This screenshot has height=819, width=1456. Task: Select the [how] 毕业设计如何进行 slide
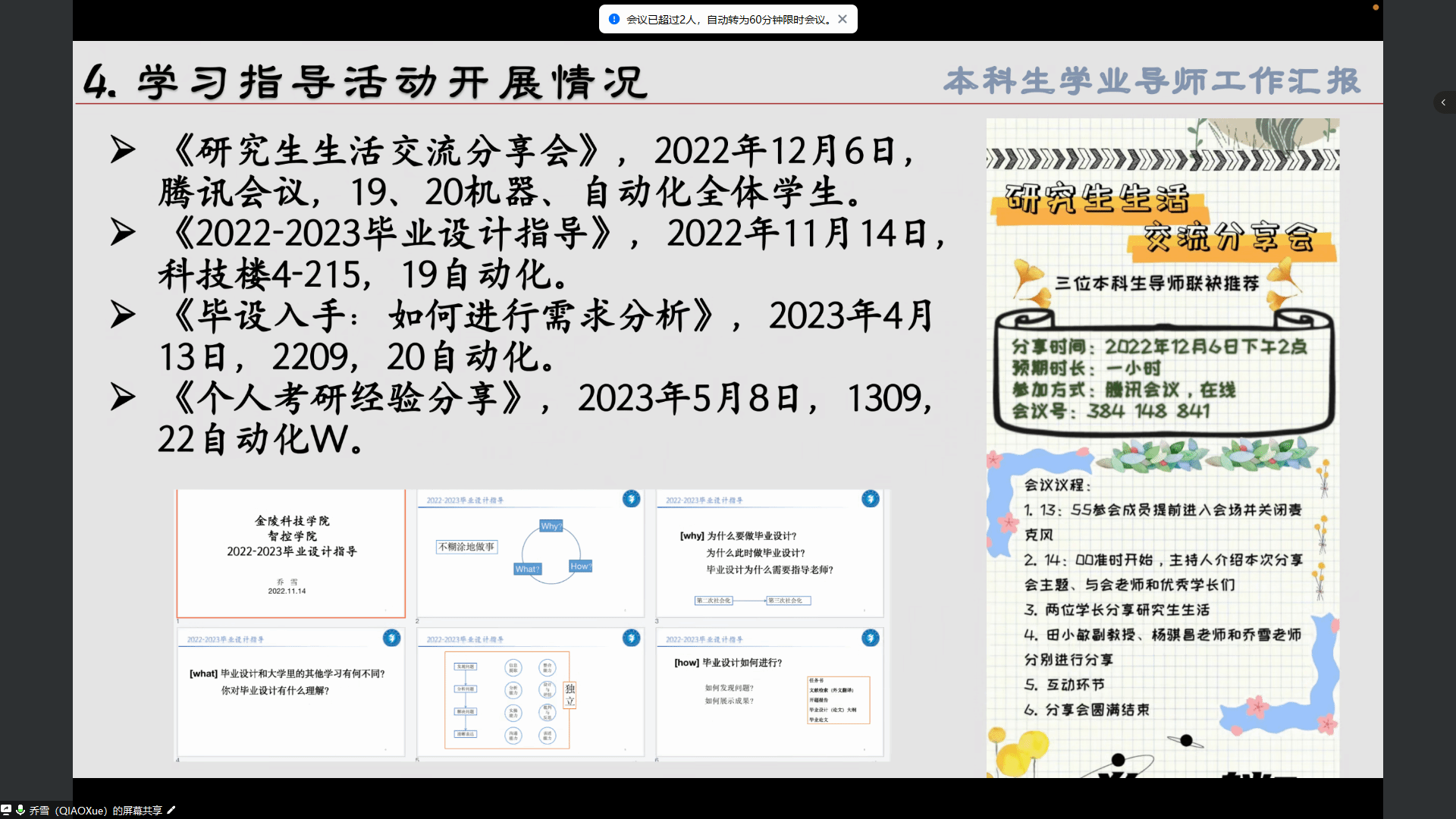[x=769, y=692]
